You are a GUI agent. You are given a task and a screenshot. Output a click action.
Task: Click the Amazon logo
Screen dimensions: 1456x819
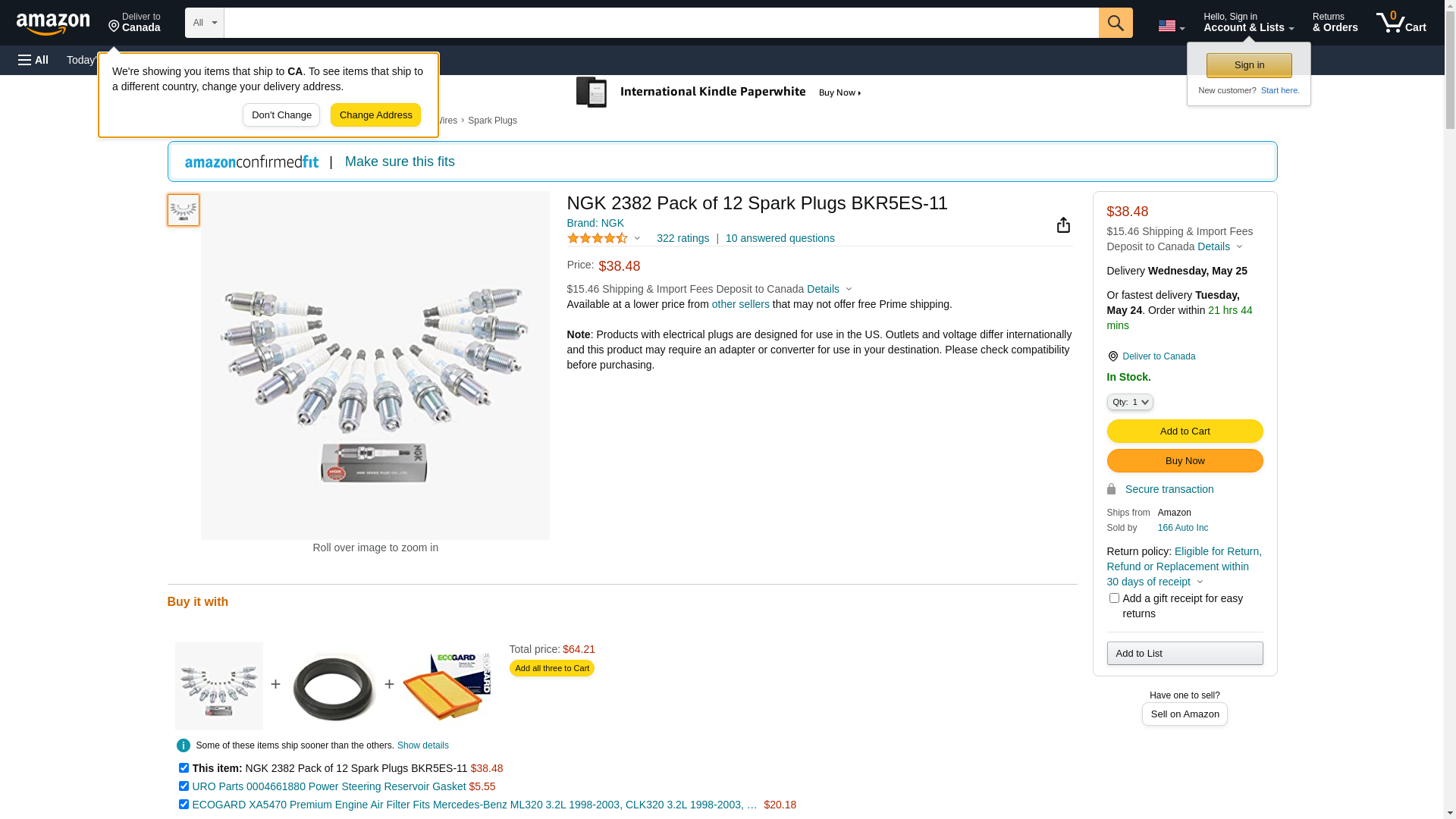53,24
